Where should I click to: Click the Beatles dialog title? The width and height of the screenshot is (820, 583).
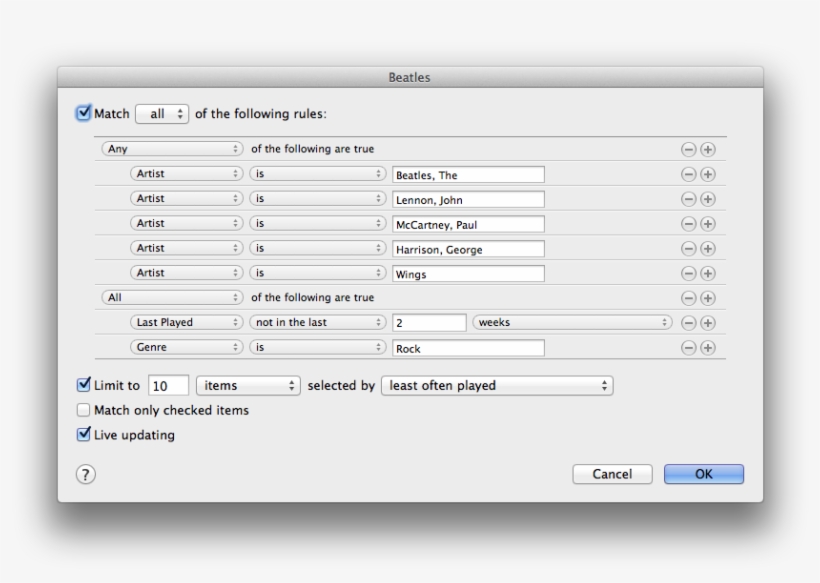(x=409, y=77)
